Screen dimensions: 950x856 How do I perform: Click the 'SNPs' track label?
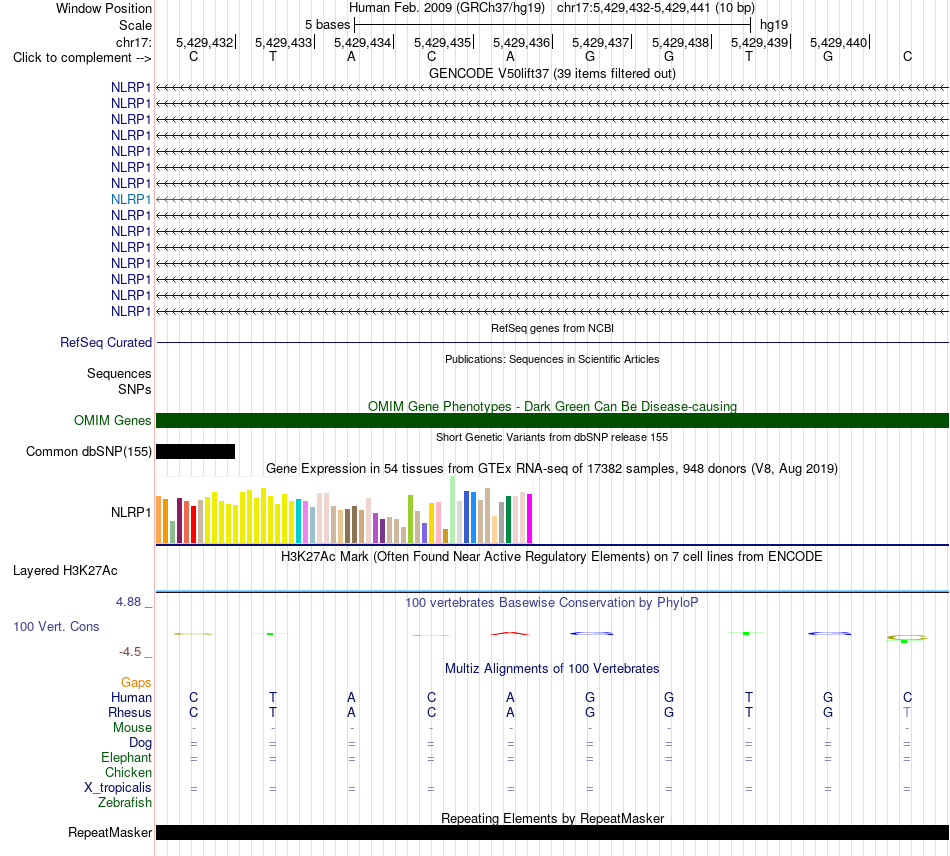click(135, 390)
